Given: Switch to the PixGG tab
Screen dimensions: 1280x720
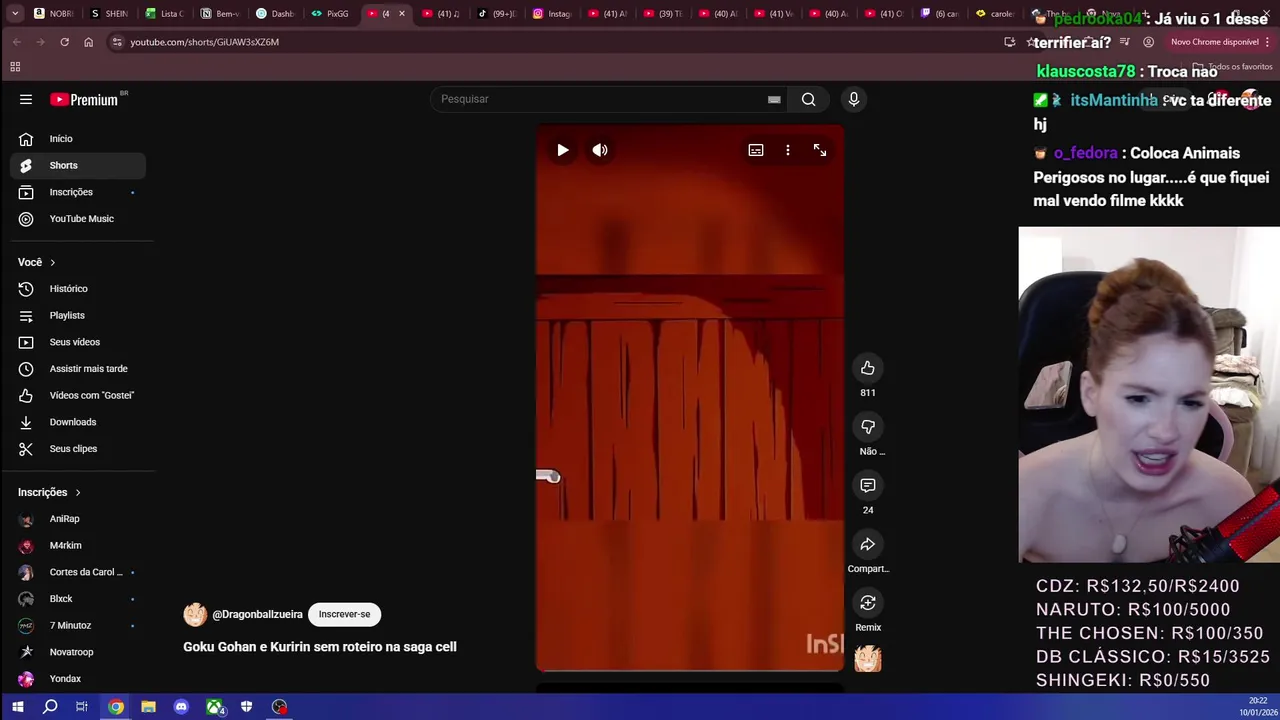Looking at the screenshot, I should click(330, 14).
